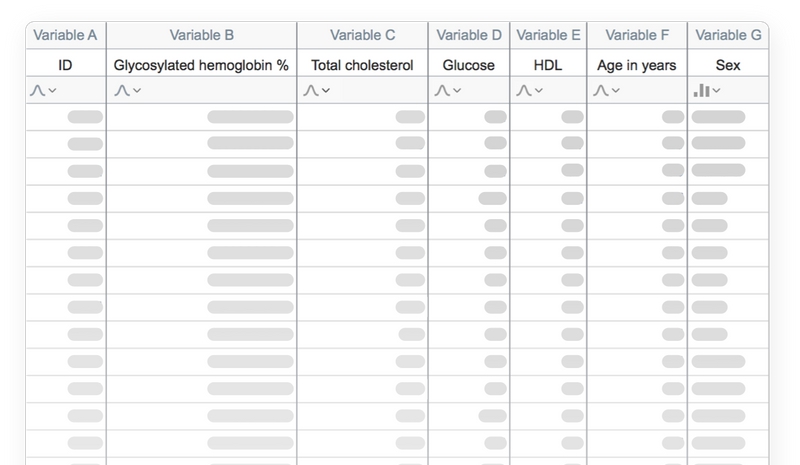Expand the type dropdown chevron under Glucose
This screenshot has width=800, height=465.
[x=457, y=91]
